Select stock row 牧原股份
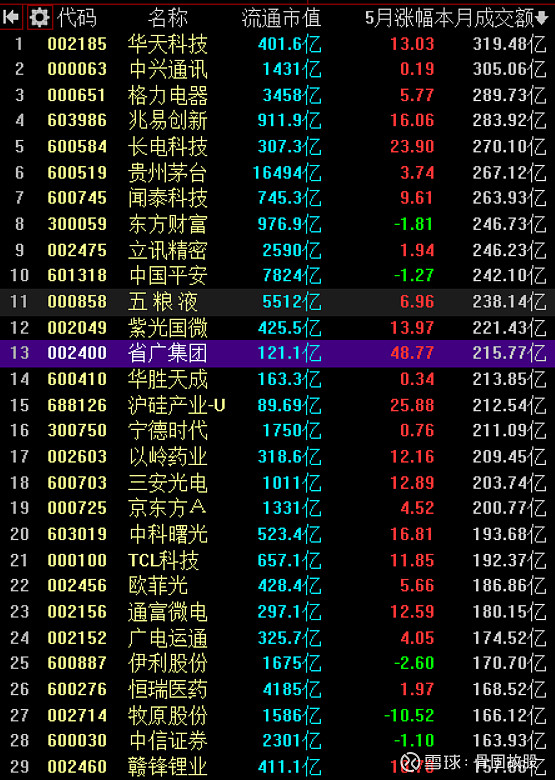This screenshot has width=555, height=780. (x=278, y=715)
